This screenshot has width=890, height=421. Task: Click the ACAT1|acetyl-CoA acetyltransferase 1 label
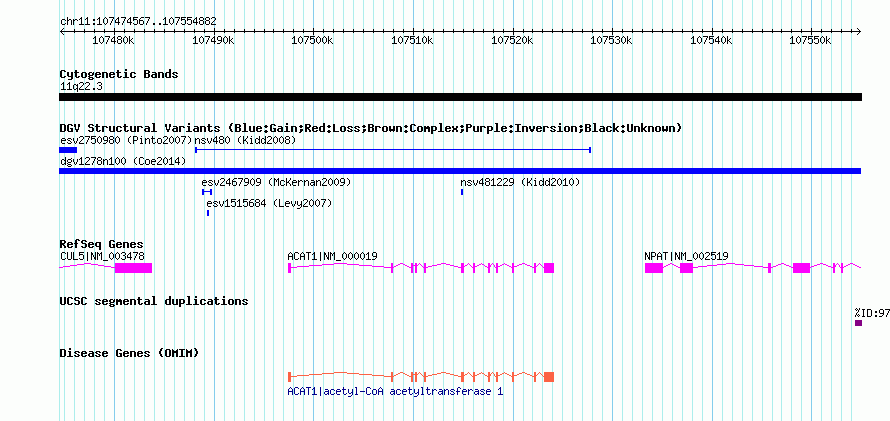click(395, 391)
